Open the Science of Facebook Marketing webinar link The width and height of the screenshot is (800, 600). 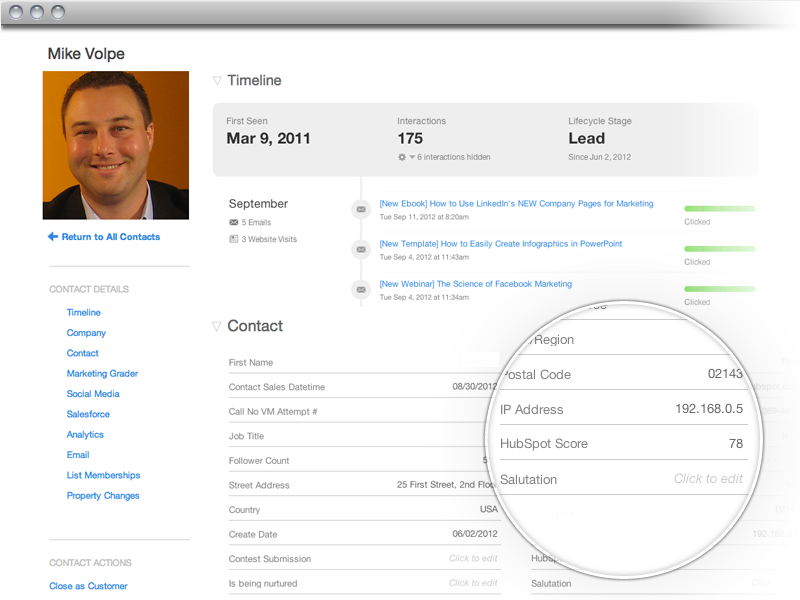pos(476,284)
